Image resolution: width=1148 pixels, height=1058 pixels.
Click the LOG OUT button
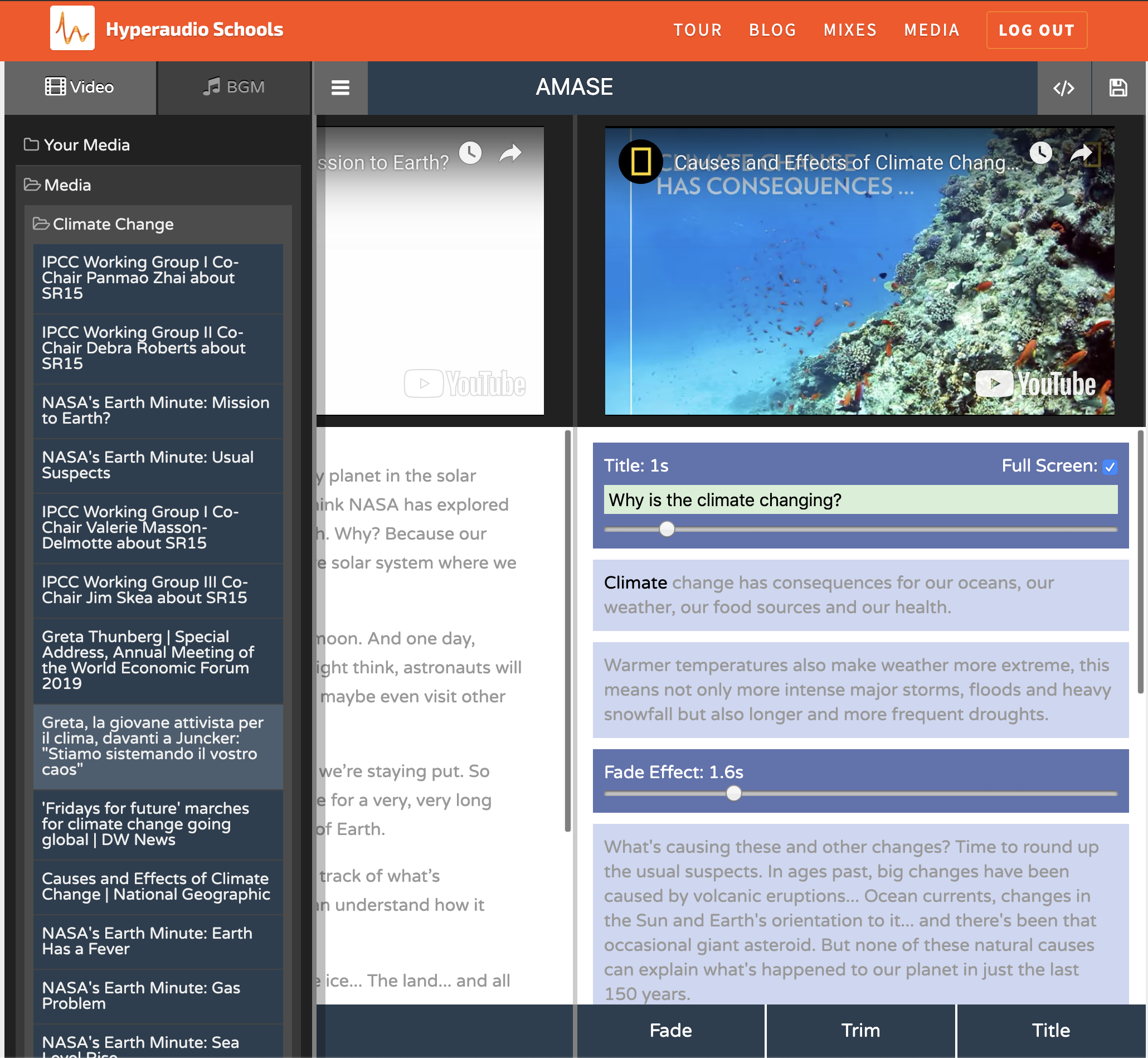(1037, 30)
